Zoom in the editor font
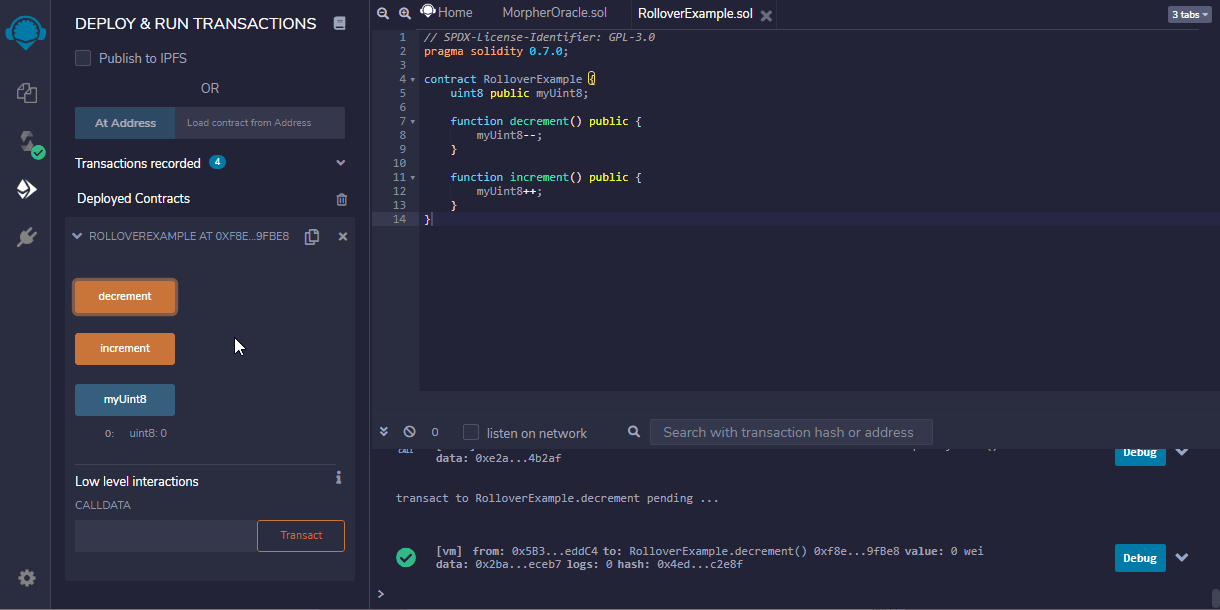 pyautogui.click(x=404, y=14)
